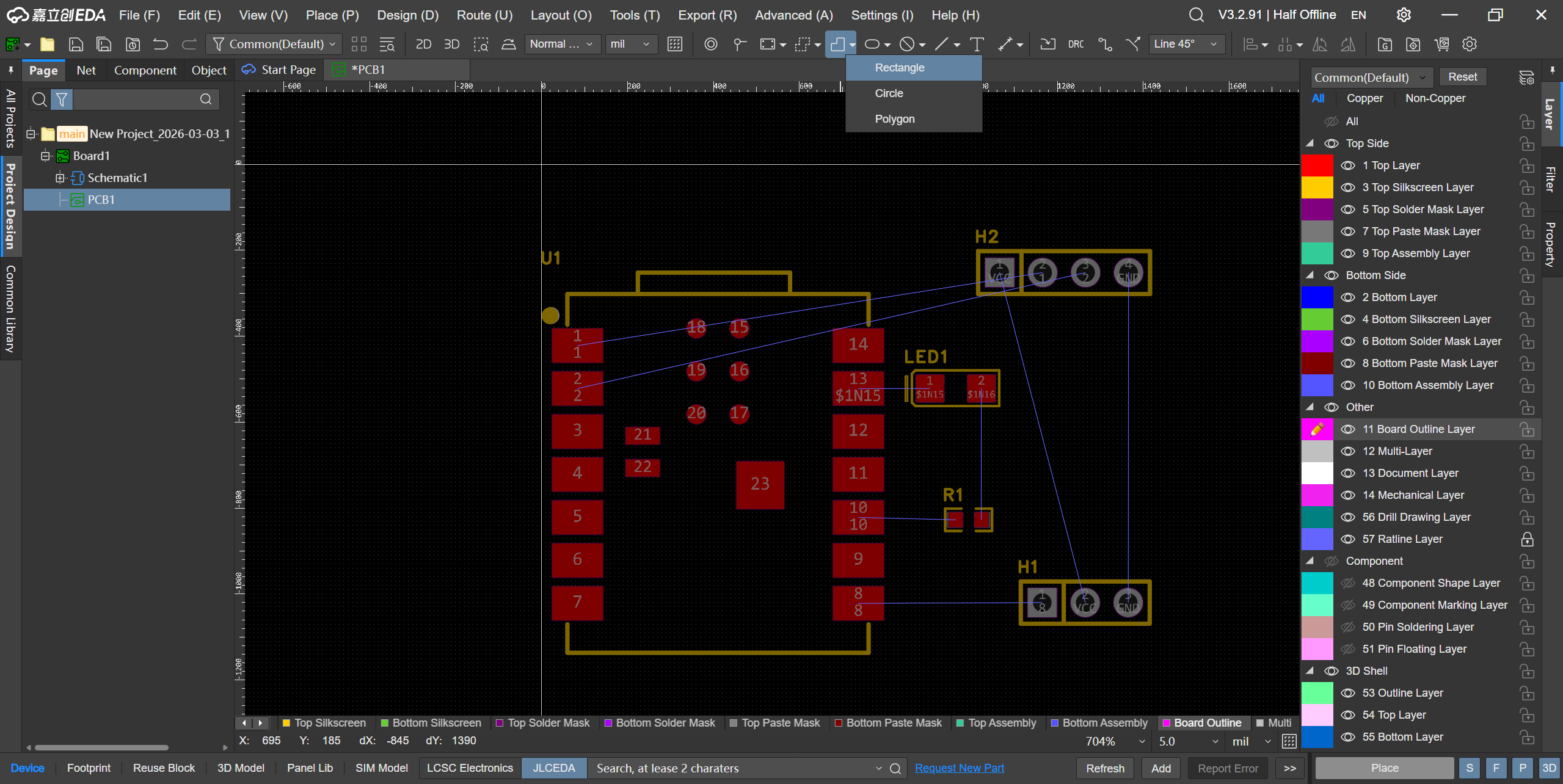Click the Pad placement icon
The width and height of the screenshot is (1563, 784).
[710, 44]
